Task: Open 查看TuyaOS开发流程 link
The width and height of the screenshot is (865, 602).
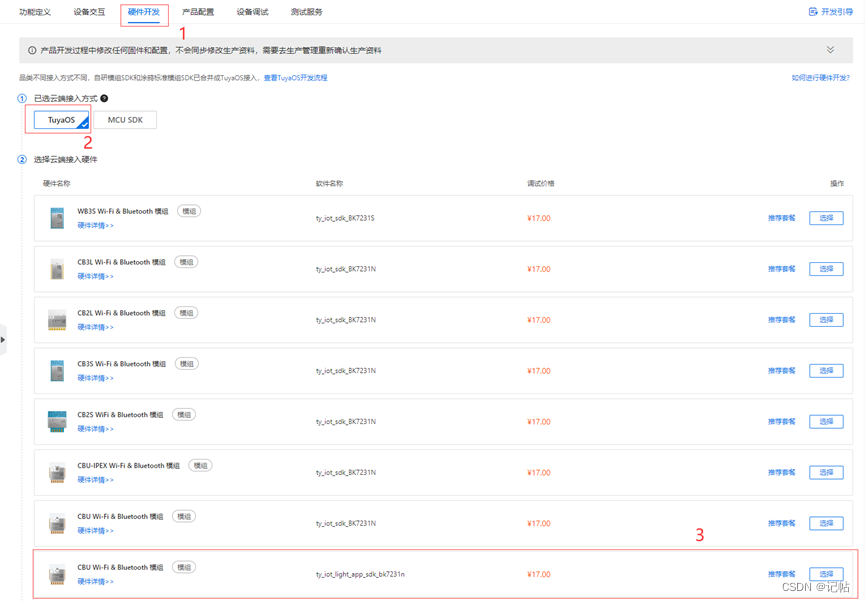Action: pyautogui.click(x=295, y=78)
